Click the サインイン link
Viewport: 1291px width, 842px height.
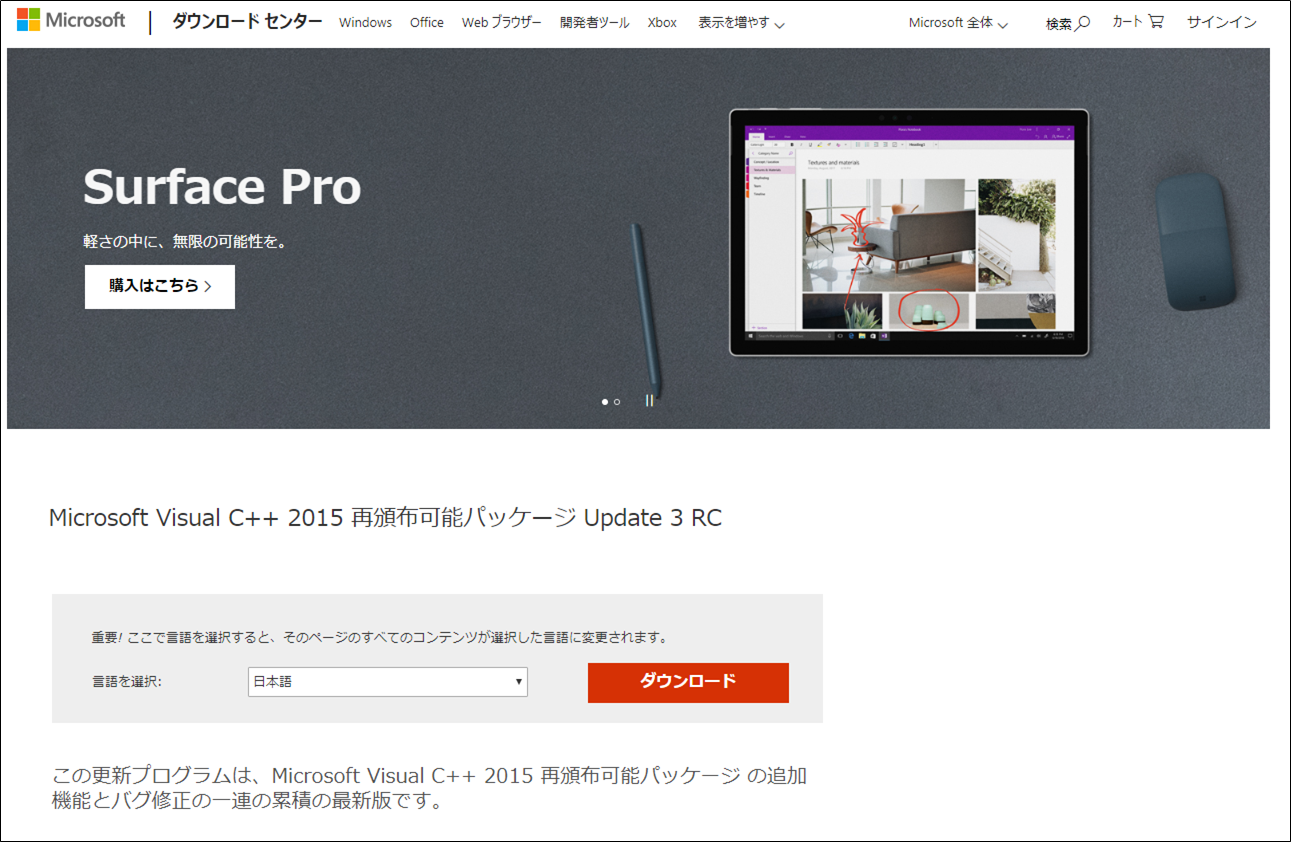pos(1222,22)
